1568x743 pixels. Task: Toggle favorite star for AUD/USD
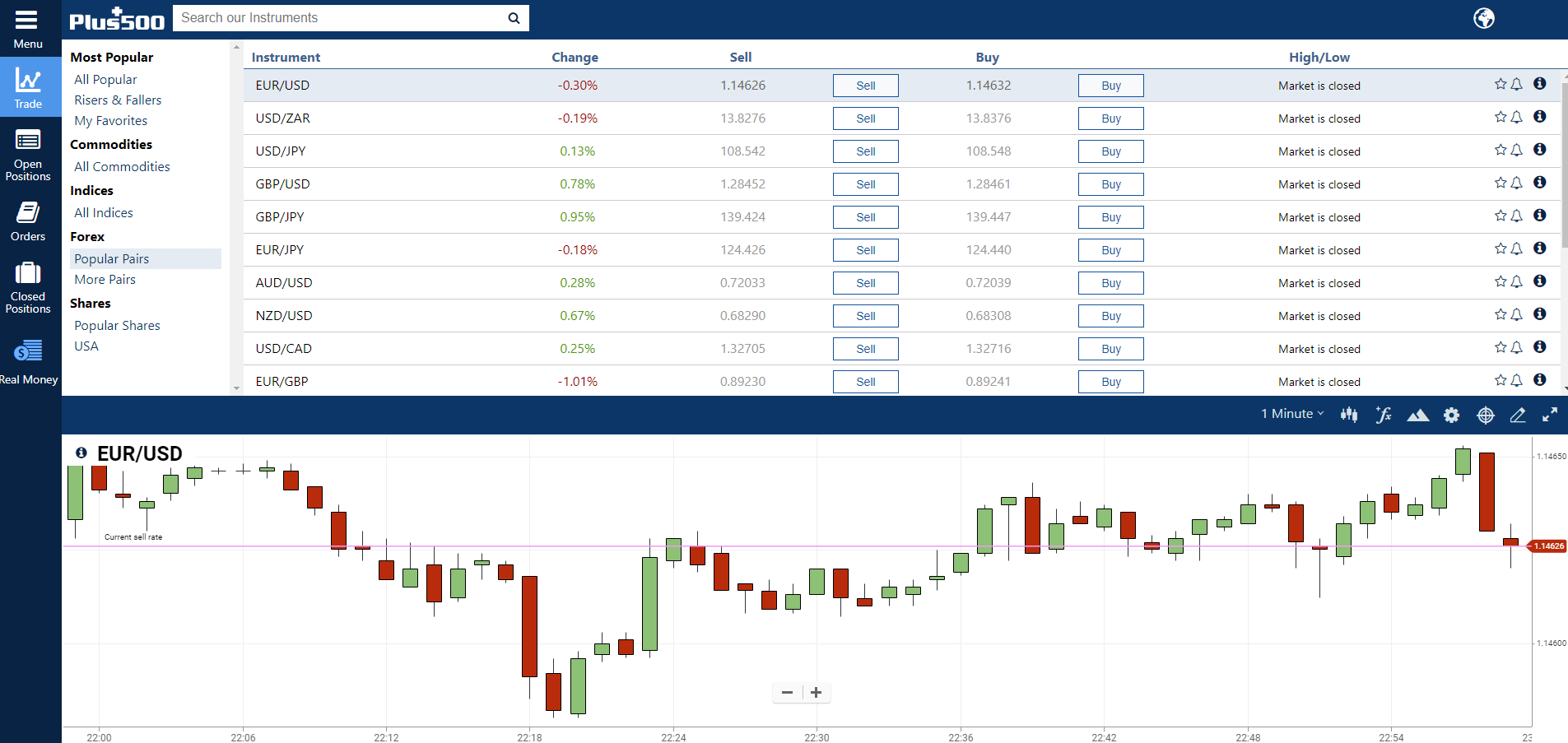click(1500, 281)
